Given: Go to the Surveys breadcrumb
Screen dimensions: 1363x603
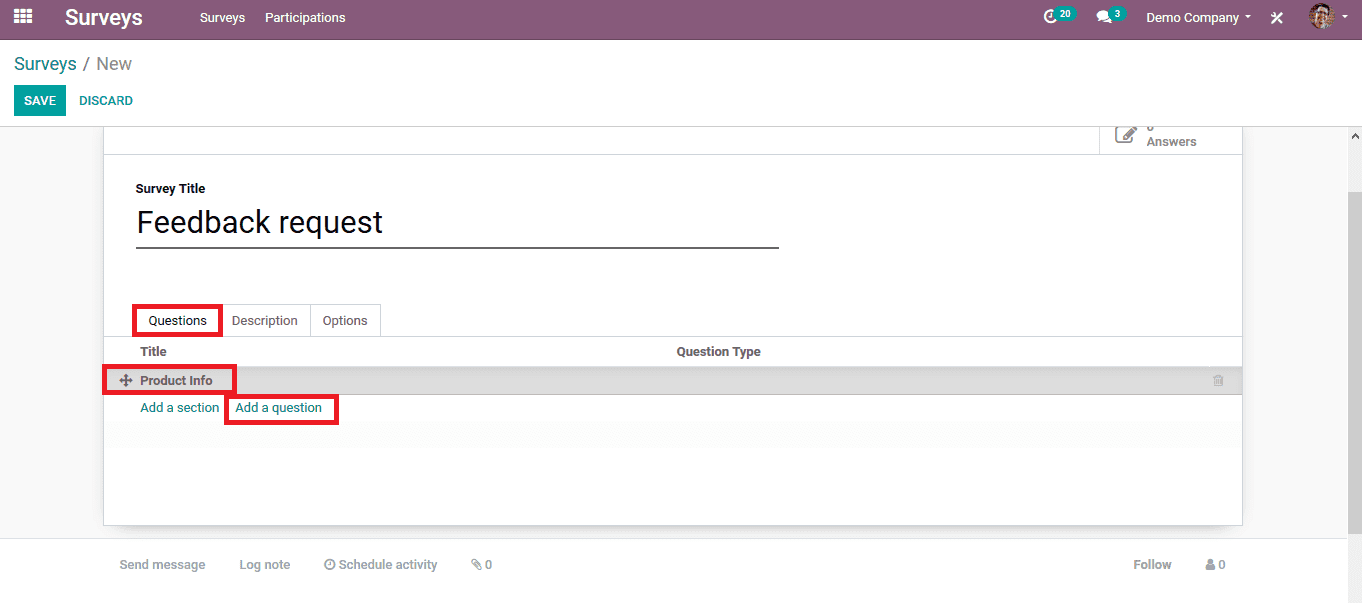Looking at the screenshot, I should tap(45, 64).
